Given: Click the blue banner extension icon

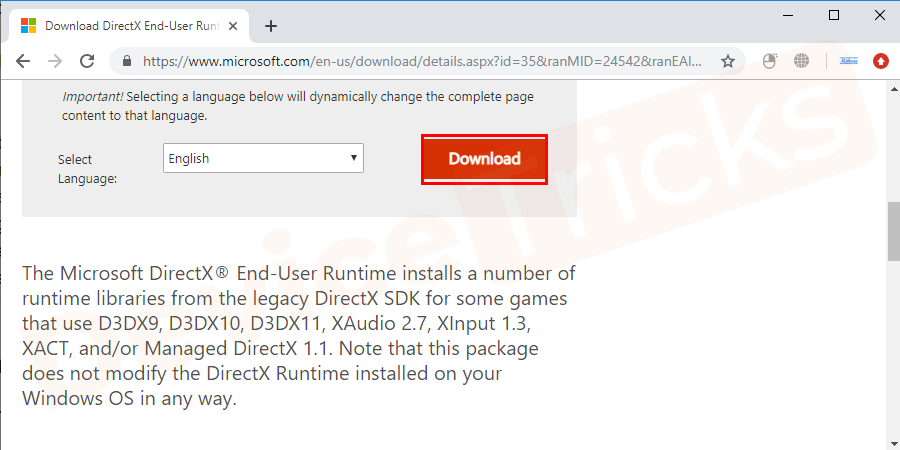Looking at the screenshot, I should 848,60.
